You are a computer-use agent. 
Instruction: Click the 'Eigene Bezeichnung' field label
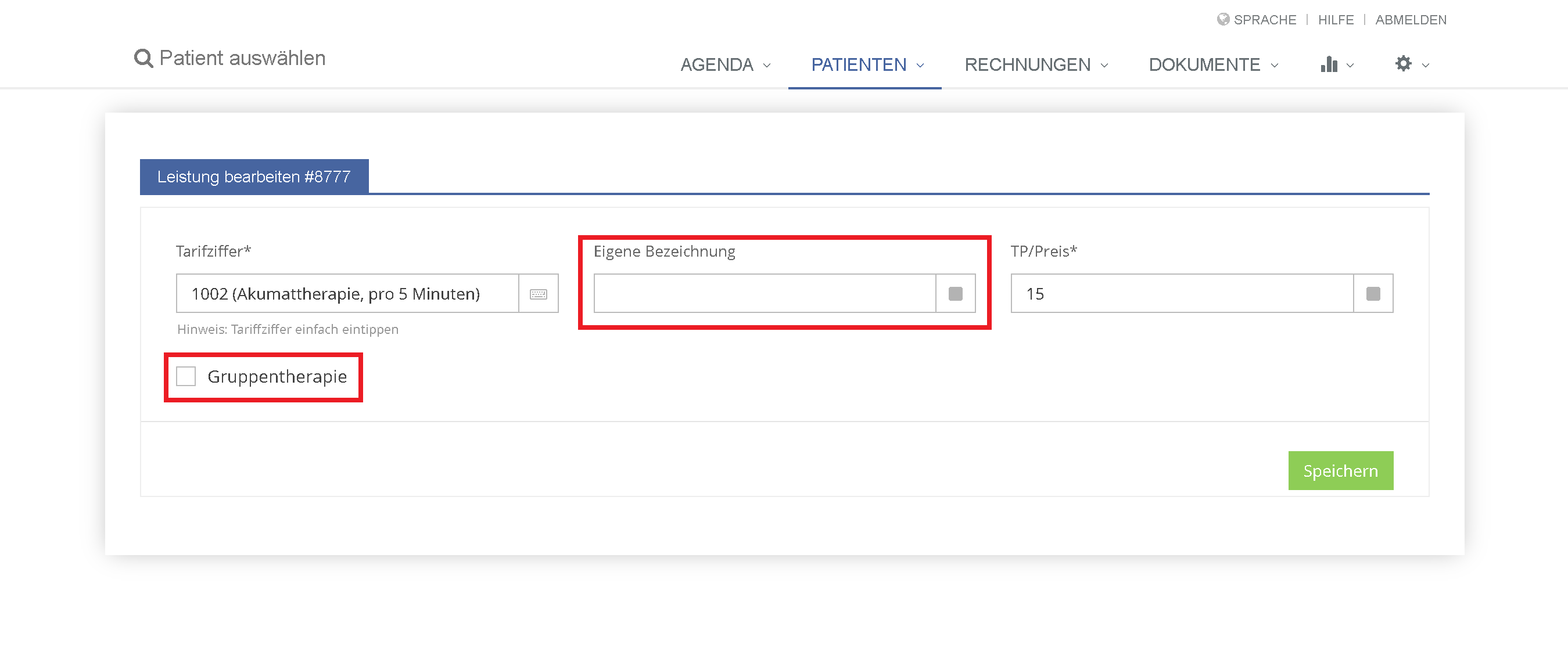tap(664, 251)
